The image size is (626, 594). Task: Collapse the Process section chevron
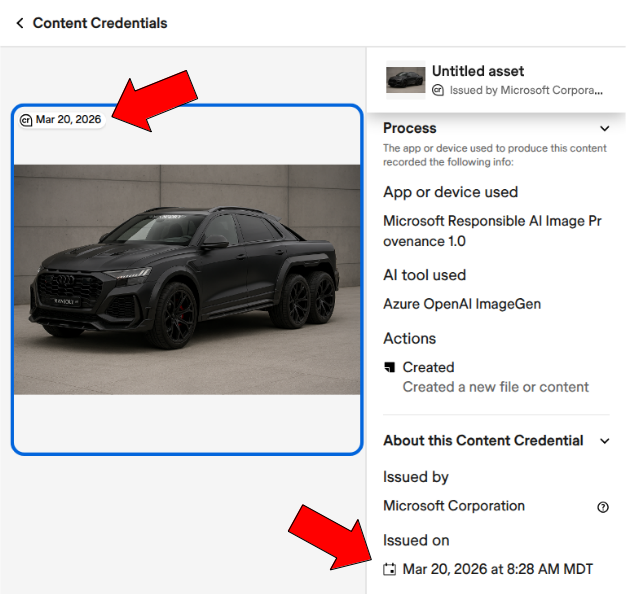tap(604, 129)
